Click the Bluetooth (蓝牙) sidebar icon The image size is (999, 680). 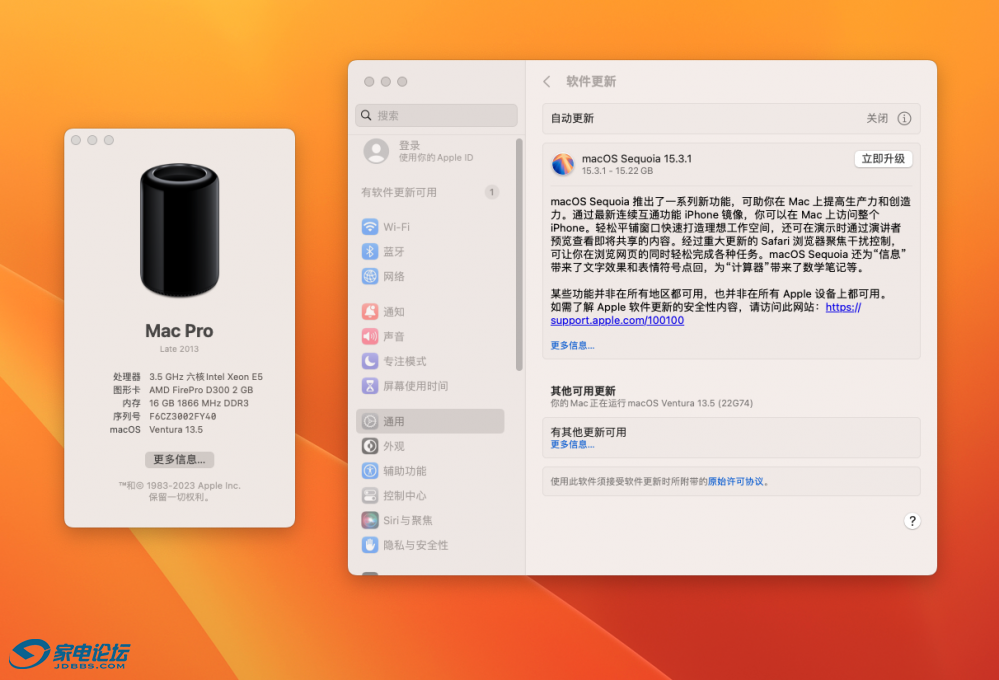(x=370, y=252)
